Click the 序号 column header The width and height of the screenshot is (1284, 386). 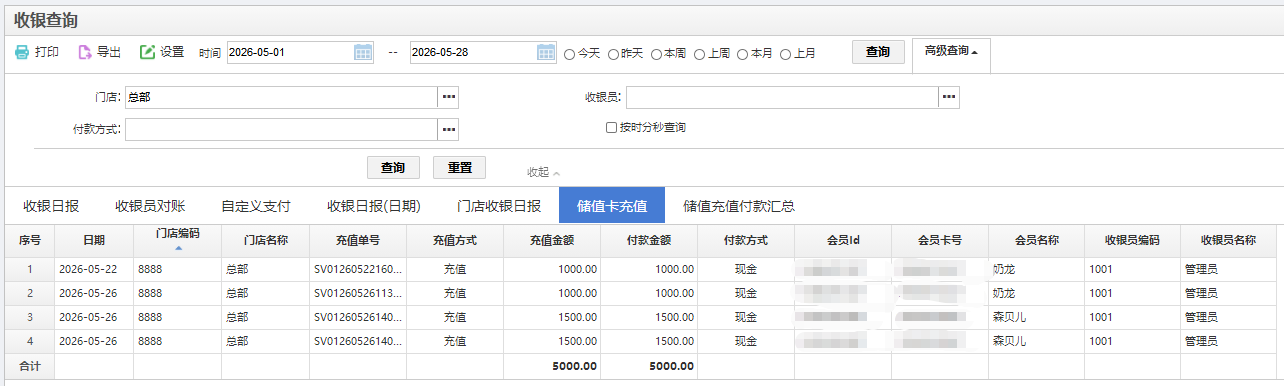29,240
